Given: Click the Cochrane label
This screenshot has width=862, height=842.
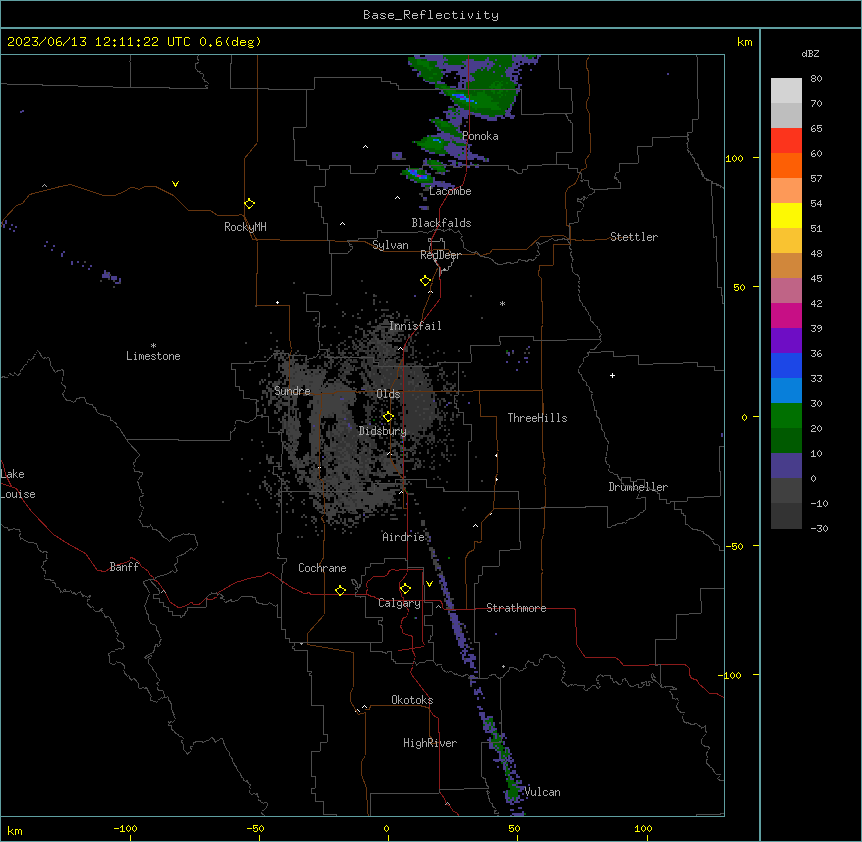Looking at the screenshot, I should pos(322,568).
